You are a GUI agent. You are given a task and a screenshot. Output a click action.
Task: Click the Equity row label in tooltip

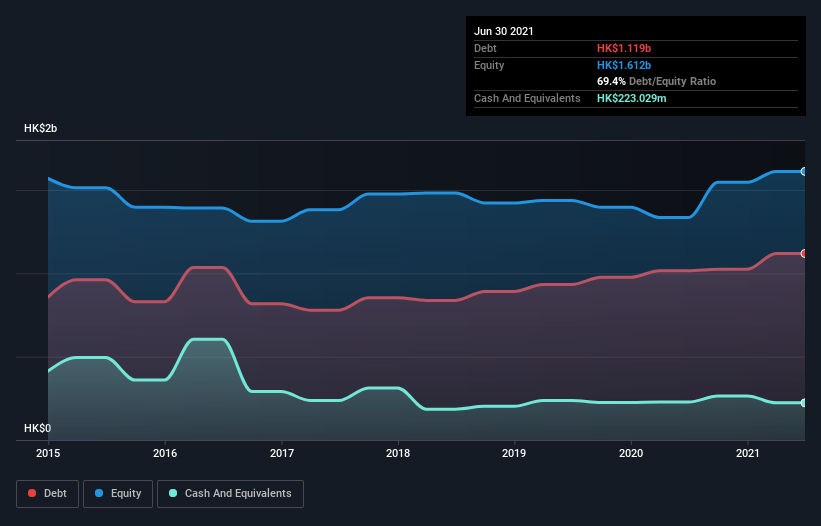point(489,65)
